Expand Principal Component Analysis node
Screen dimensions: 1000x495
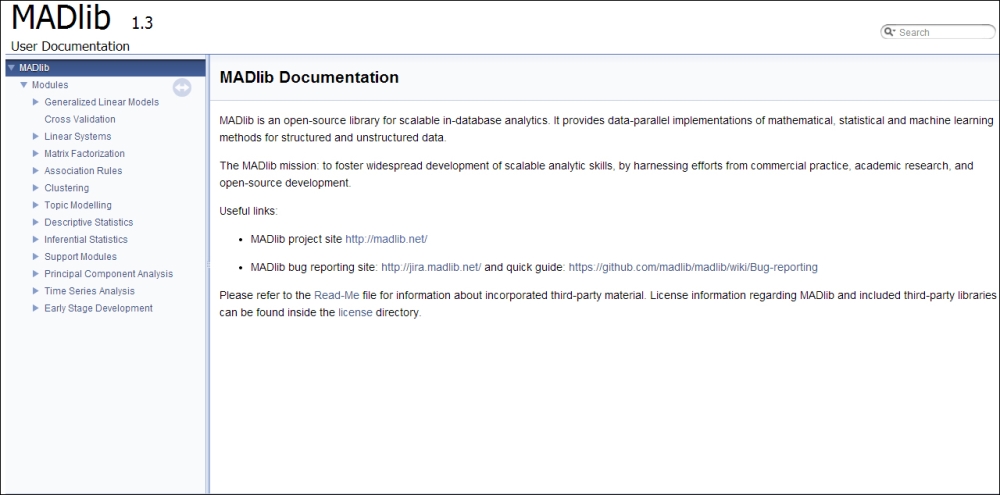point(36,274)
